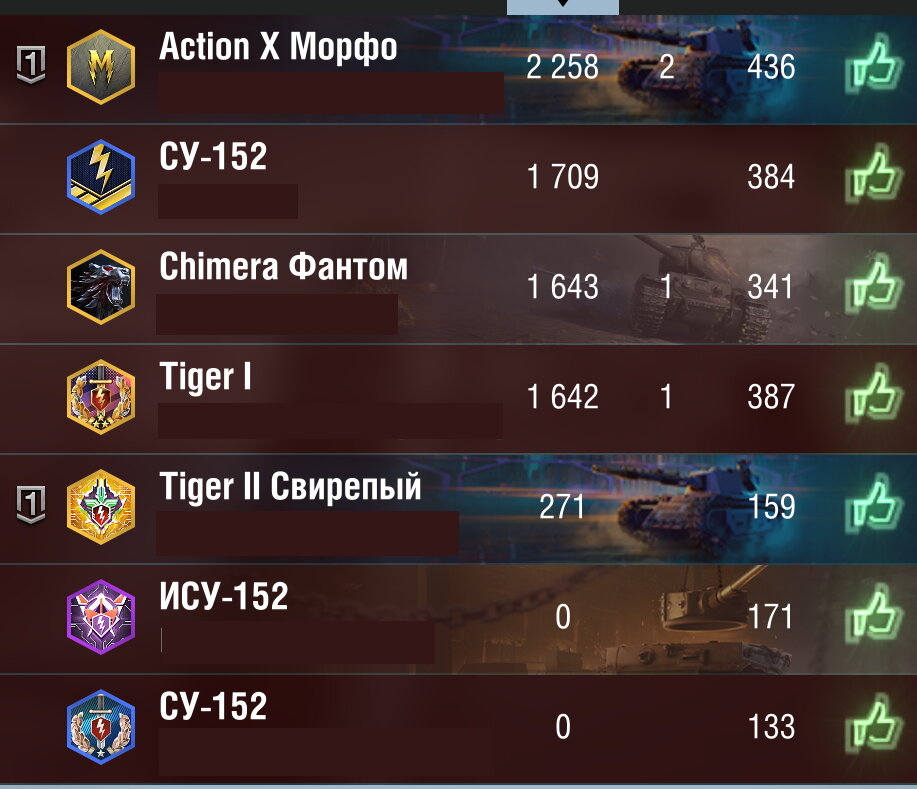Click the gold circuit badge by Tiger II
This screenshot has width=917, height=789.
[x=101, y=507]
